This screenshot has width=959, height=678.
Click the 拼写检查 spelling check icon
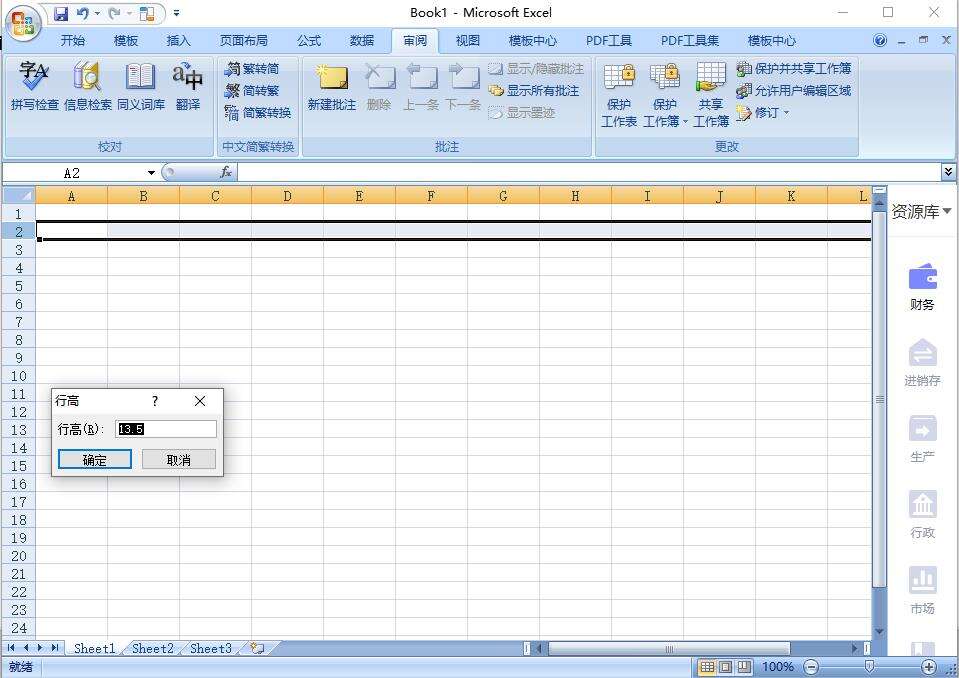click(34, 85)
